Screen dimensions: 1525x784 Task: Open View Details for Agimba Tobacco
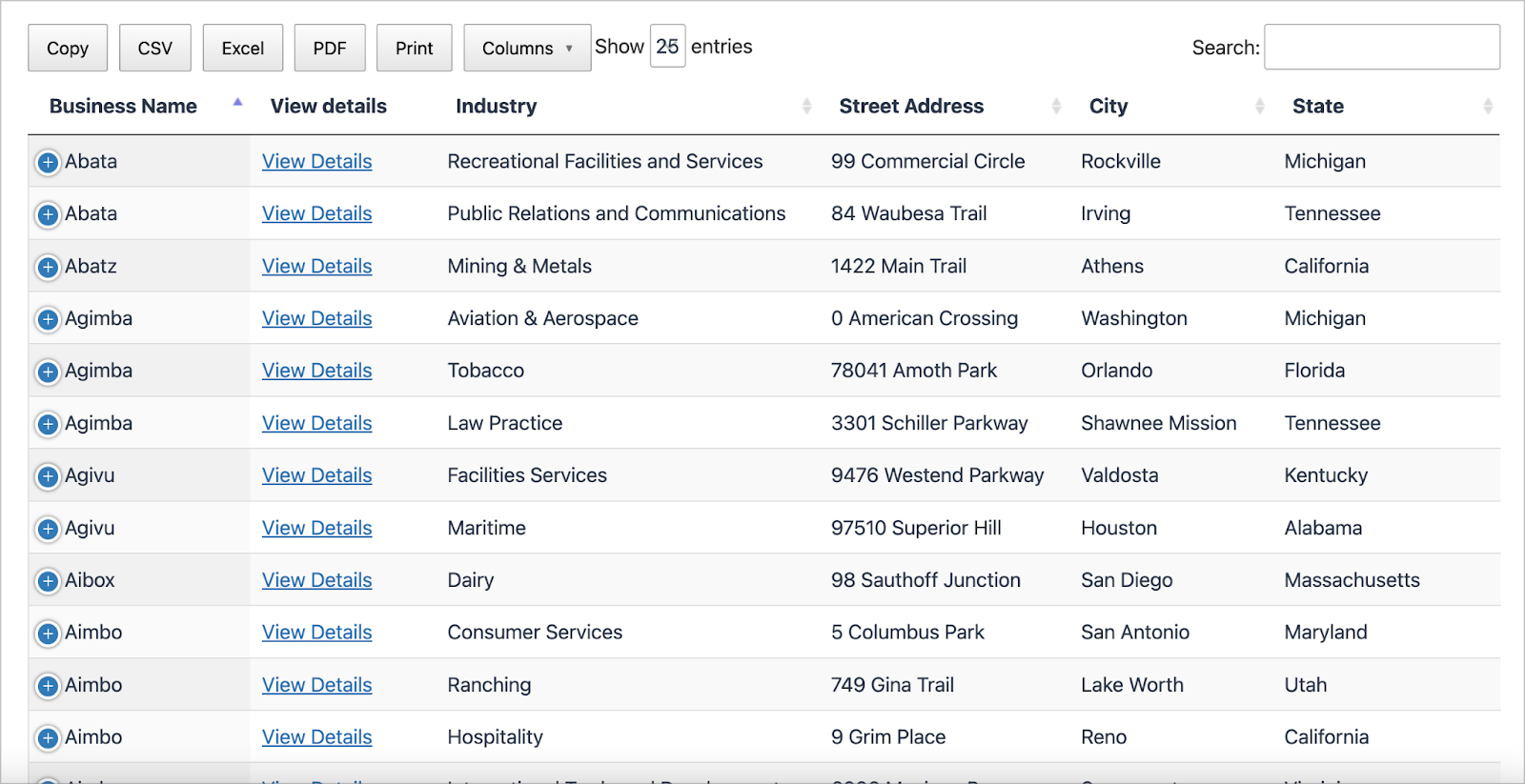click(x=317, y=371)
